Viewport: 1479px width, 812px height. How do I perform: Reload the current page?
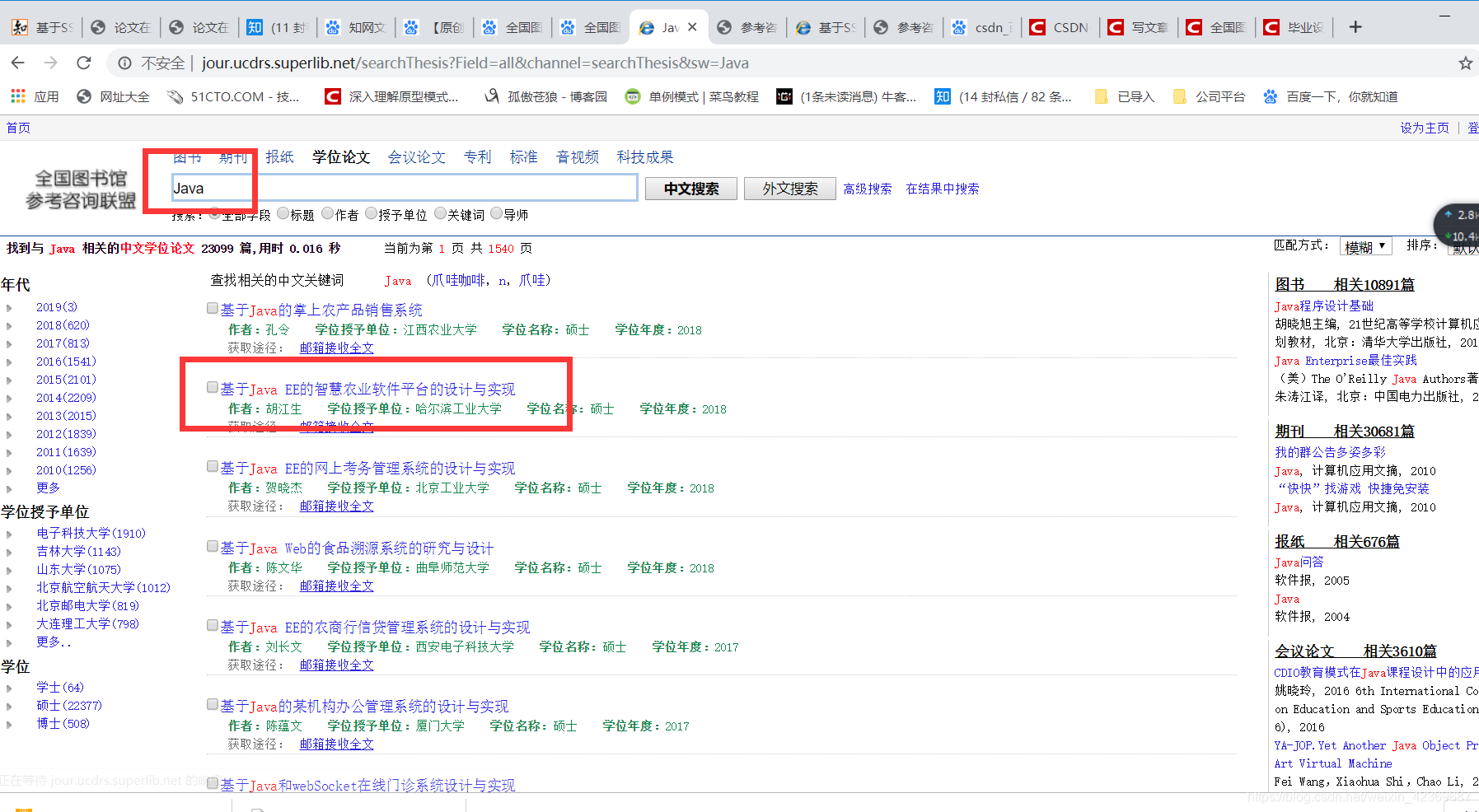point(84,63)
